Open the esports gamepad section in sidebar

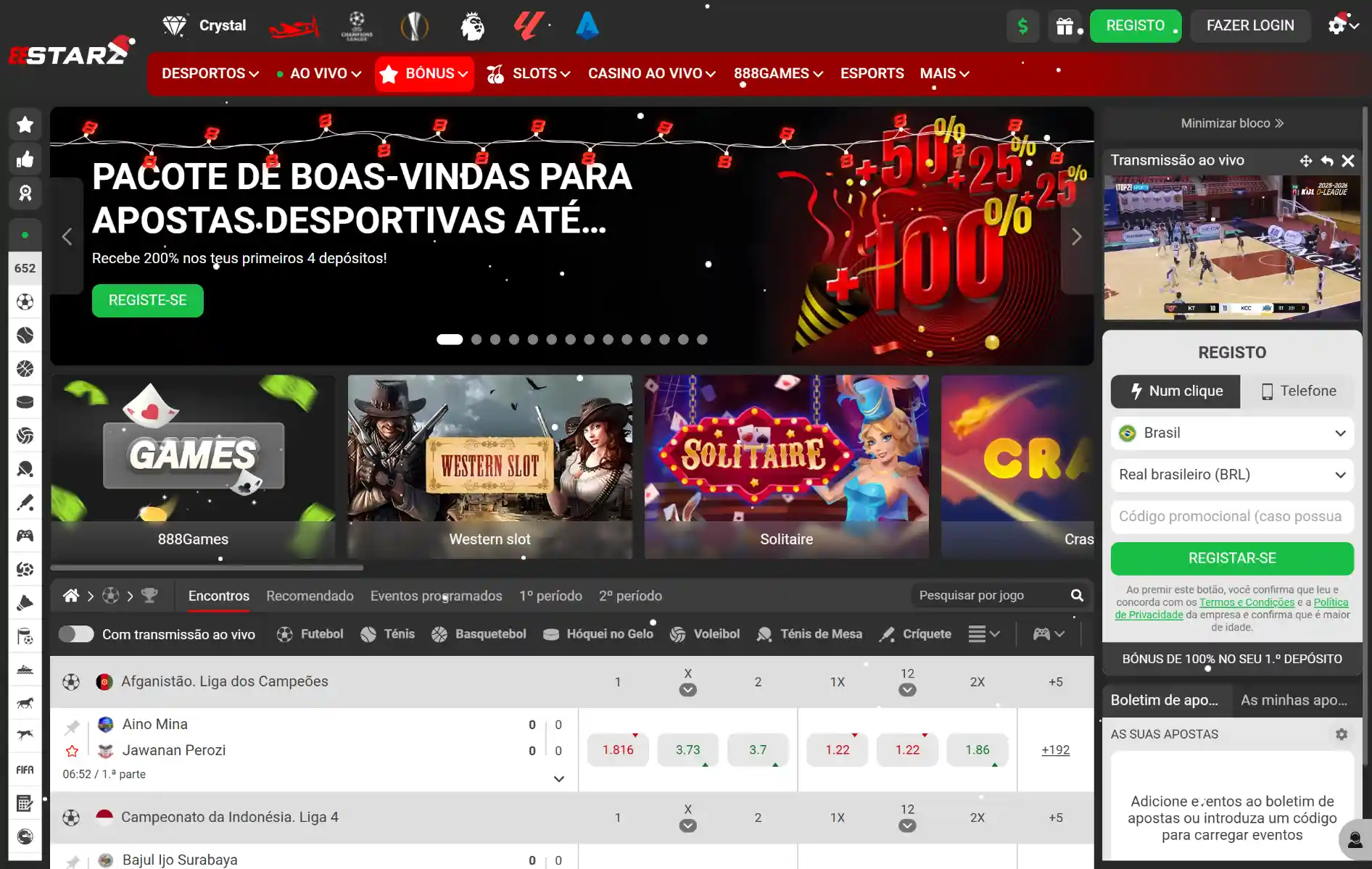tap(25, 536)
